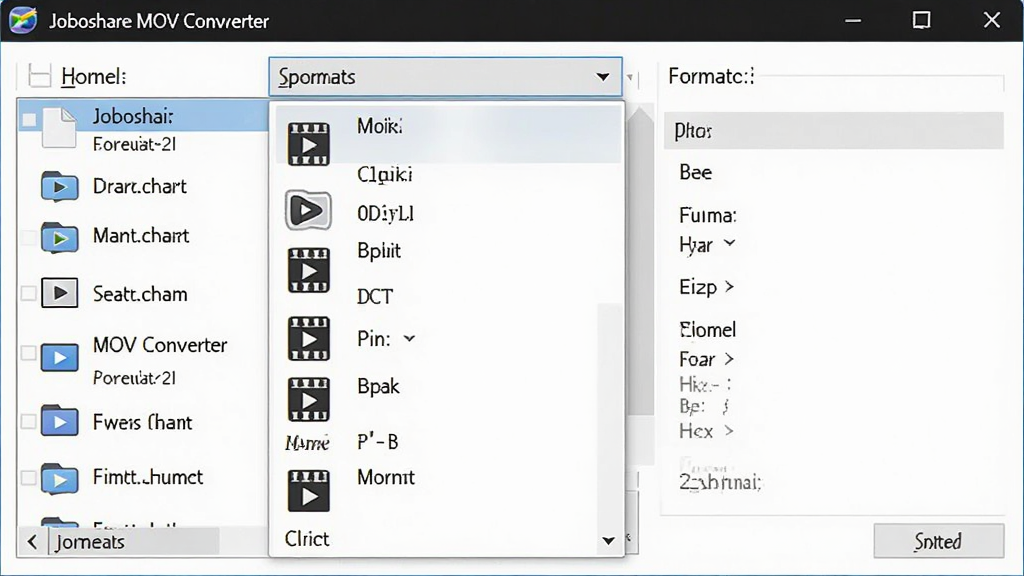Select 0DiyLl in the format list
Image resolution: width=1024 pixels, height=576 pixels.
click(x=385, y=214)
